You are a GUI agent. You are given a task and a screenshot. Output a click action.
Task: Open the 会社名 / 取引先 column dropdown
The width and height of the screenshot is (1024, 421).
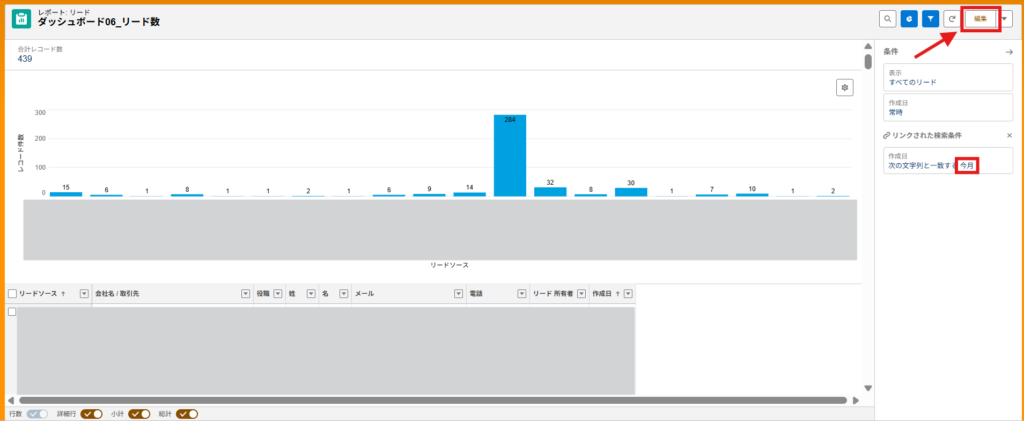pos(245,294)
